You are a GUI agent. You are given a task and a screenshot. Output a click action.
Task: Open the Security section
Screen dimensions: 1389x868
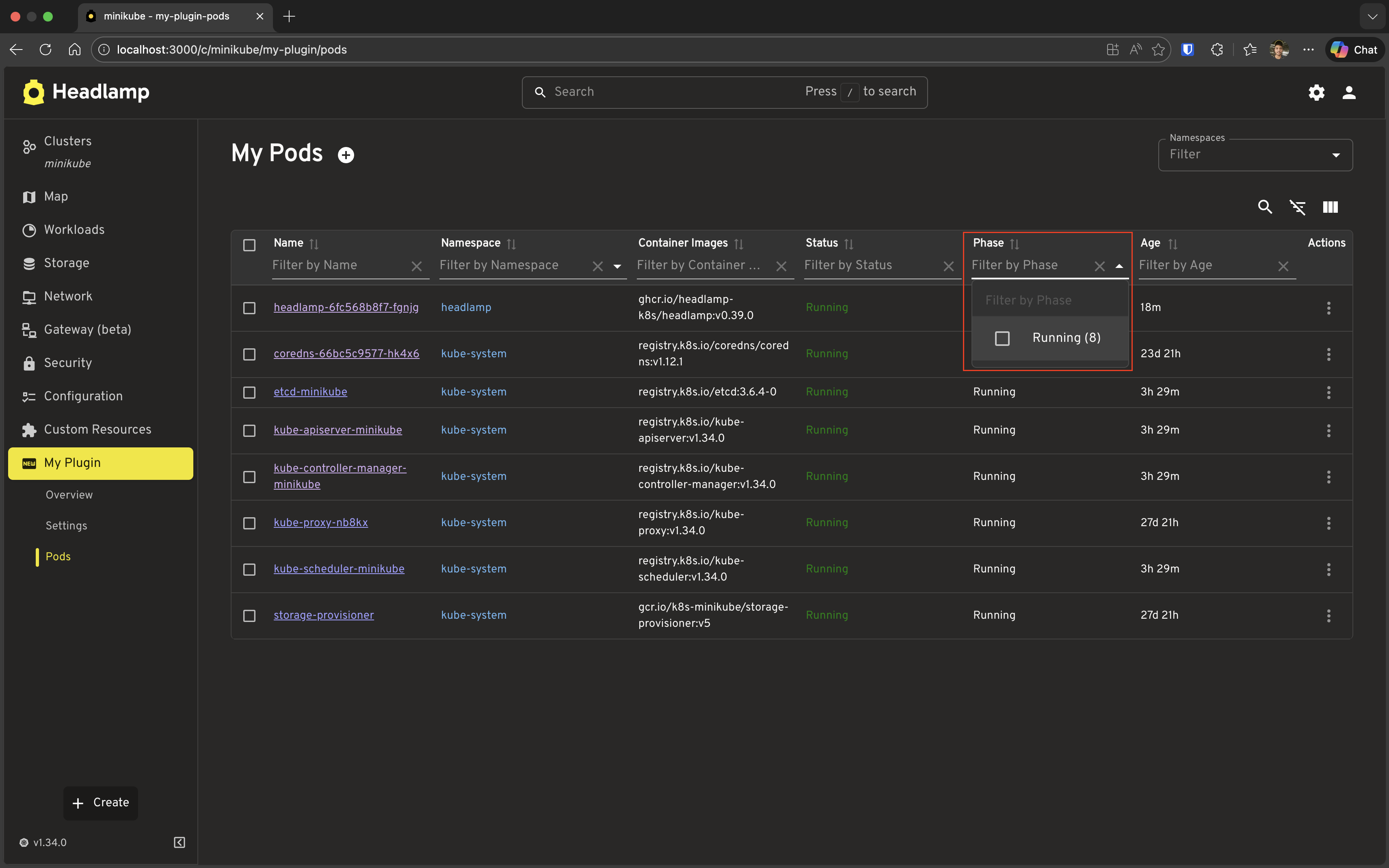pyautogui.click(x=68, y=362)
